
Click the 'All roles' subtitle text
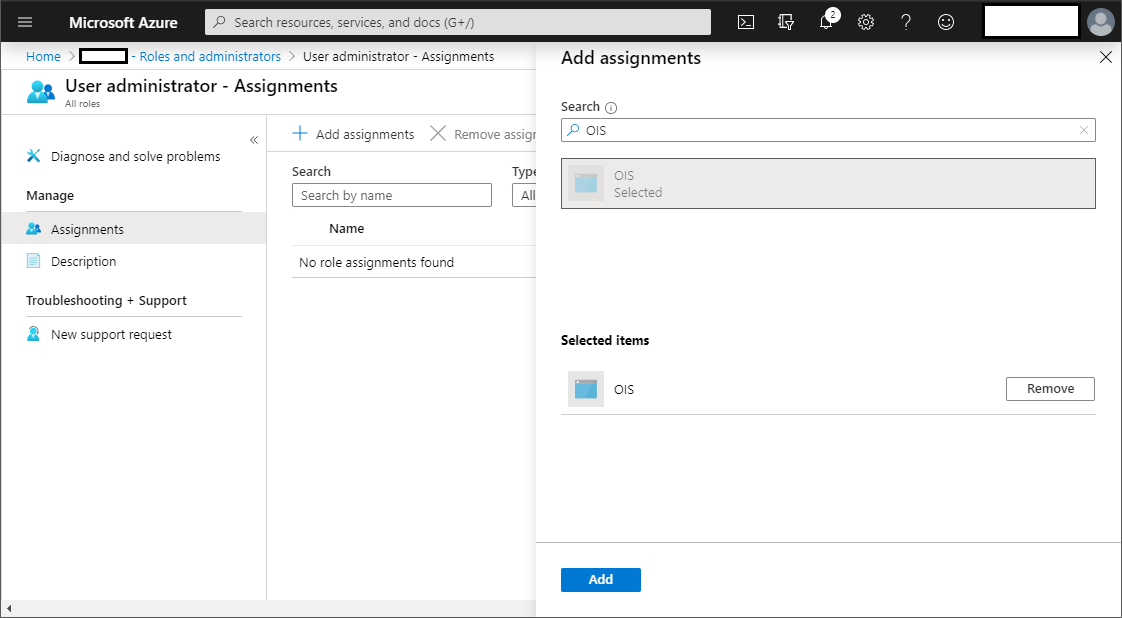pyautogui.click(x=82, y=104)
